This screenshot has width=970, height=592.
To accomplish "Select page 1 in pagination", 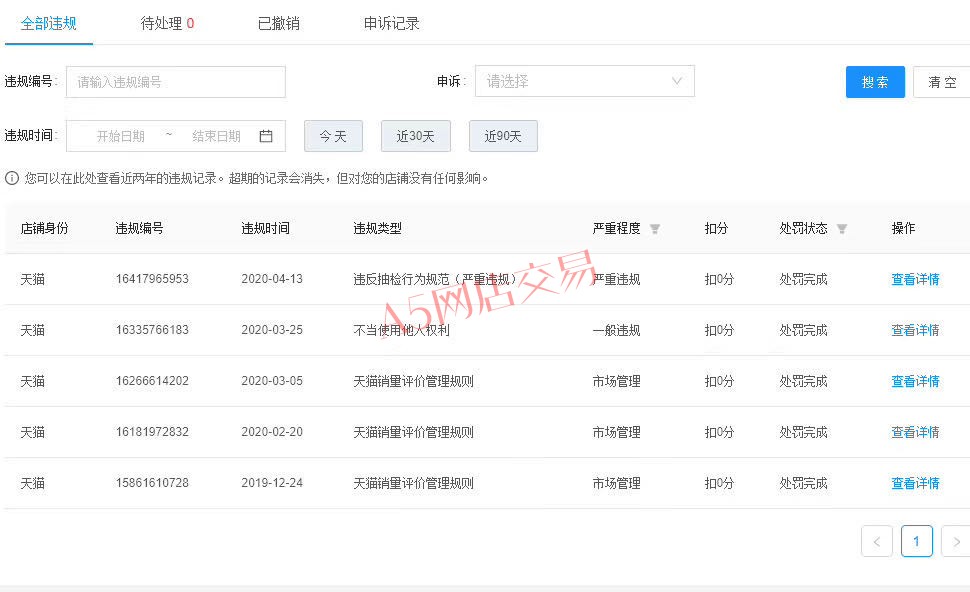I will [x=916, y=541].
